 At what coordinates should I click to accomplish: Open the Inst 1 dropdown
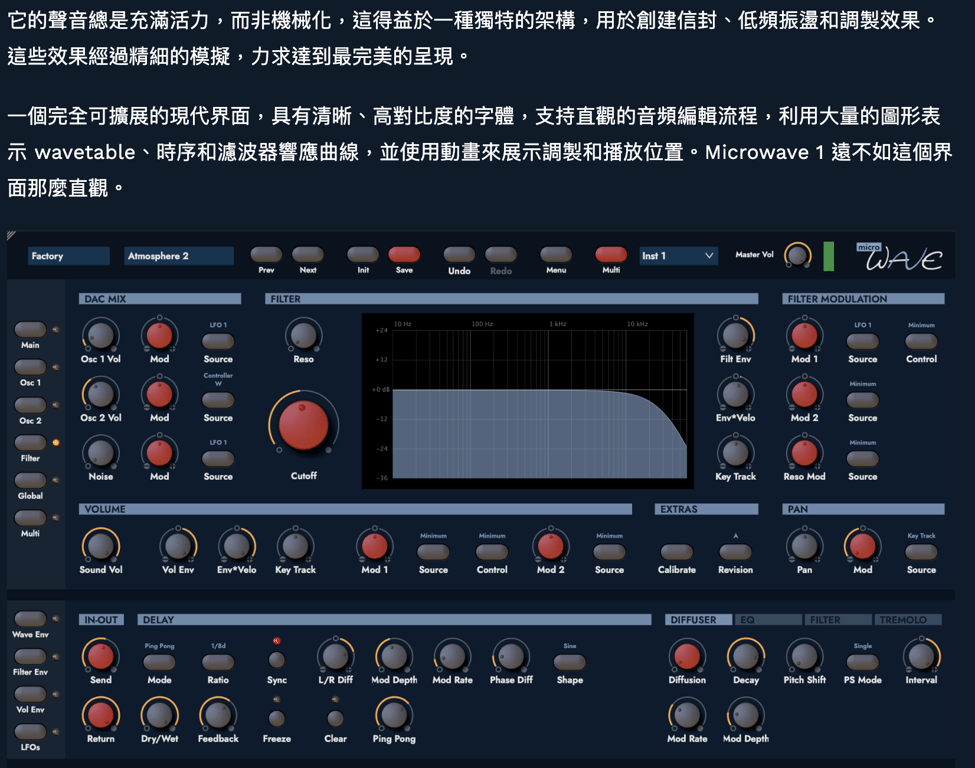[678, 256]
